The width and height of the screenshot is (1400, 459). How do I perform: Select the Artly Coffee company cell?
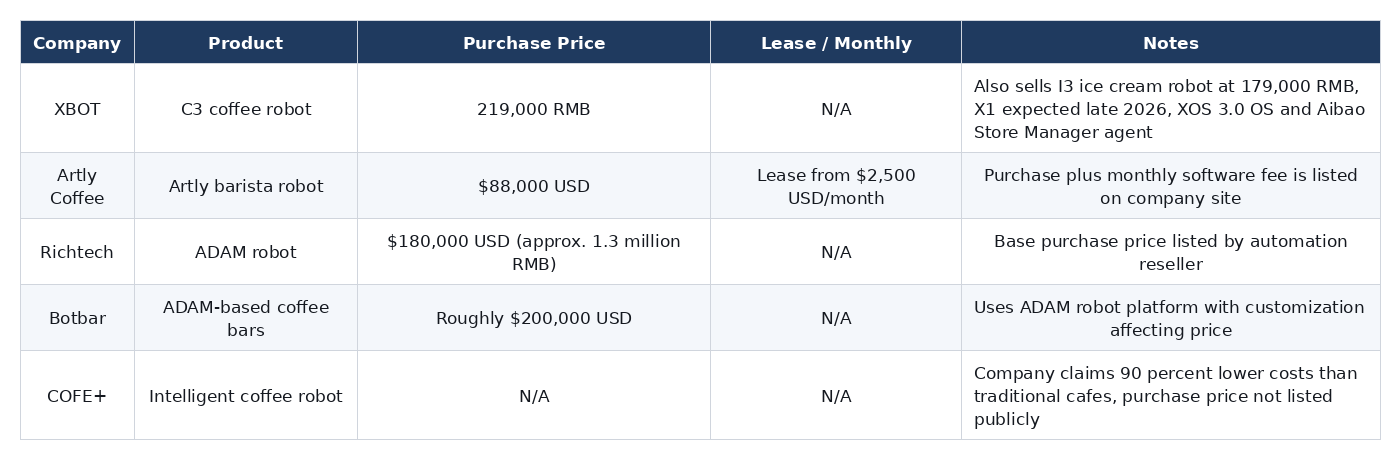pos(77,186)
